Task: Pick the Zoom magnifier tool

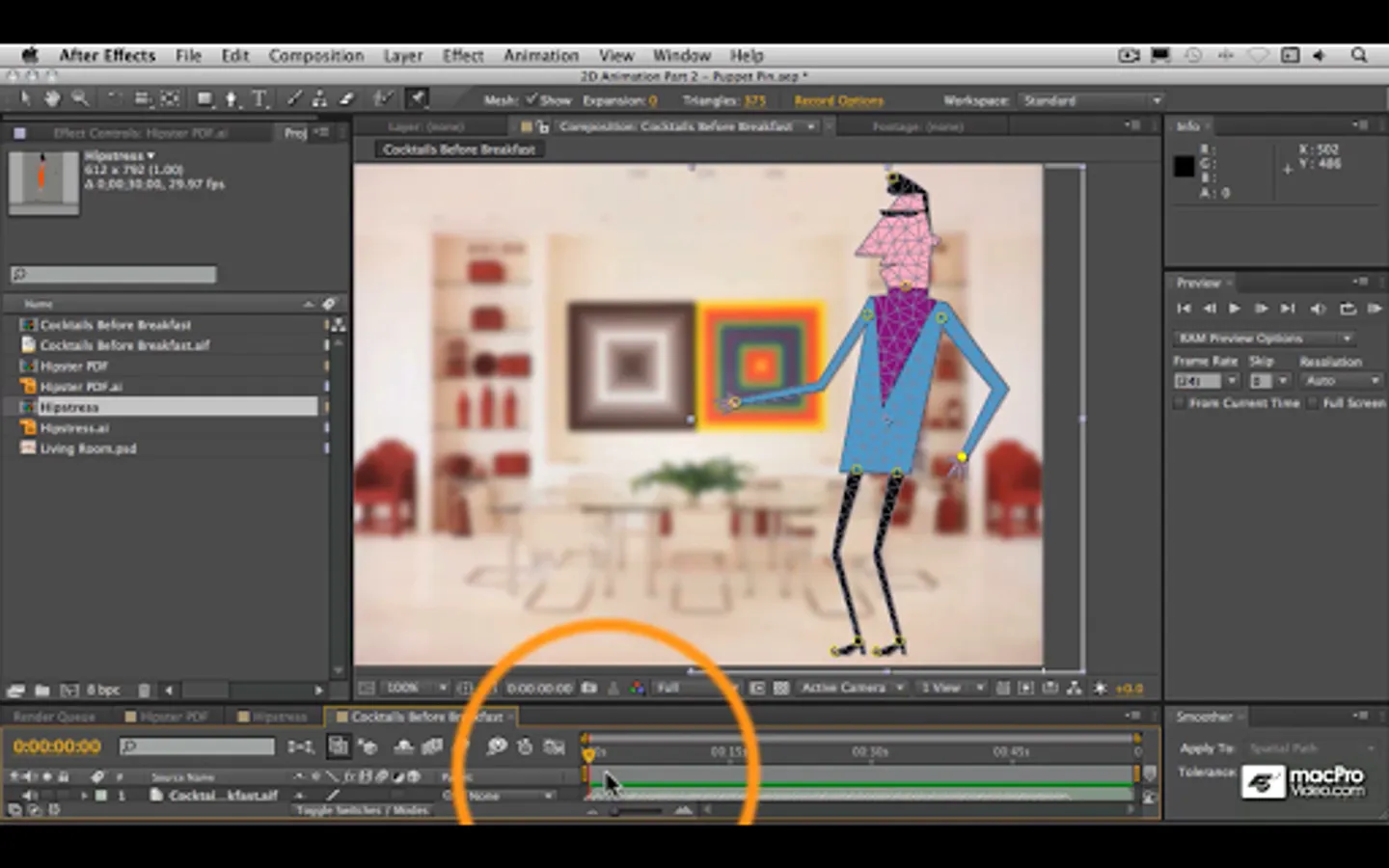Action: click(80, 98)
